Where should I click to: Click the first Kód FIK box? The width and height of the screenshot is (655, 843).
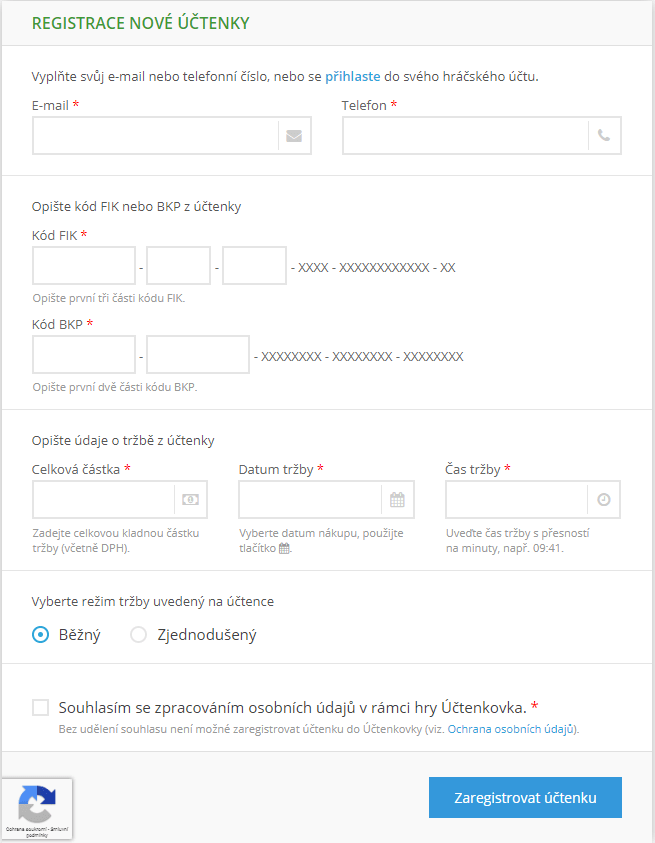click(x=84, y=266)
